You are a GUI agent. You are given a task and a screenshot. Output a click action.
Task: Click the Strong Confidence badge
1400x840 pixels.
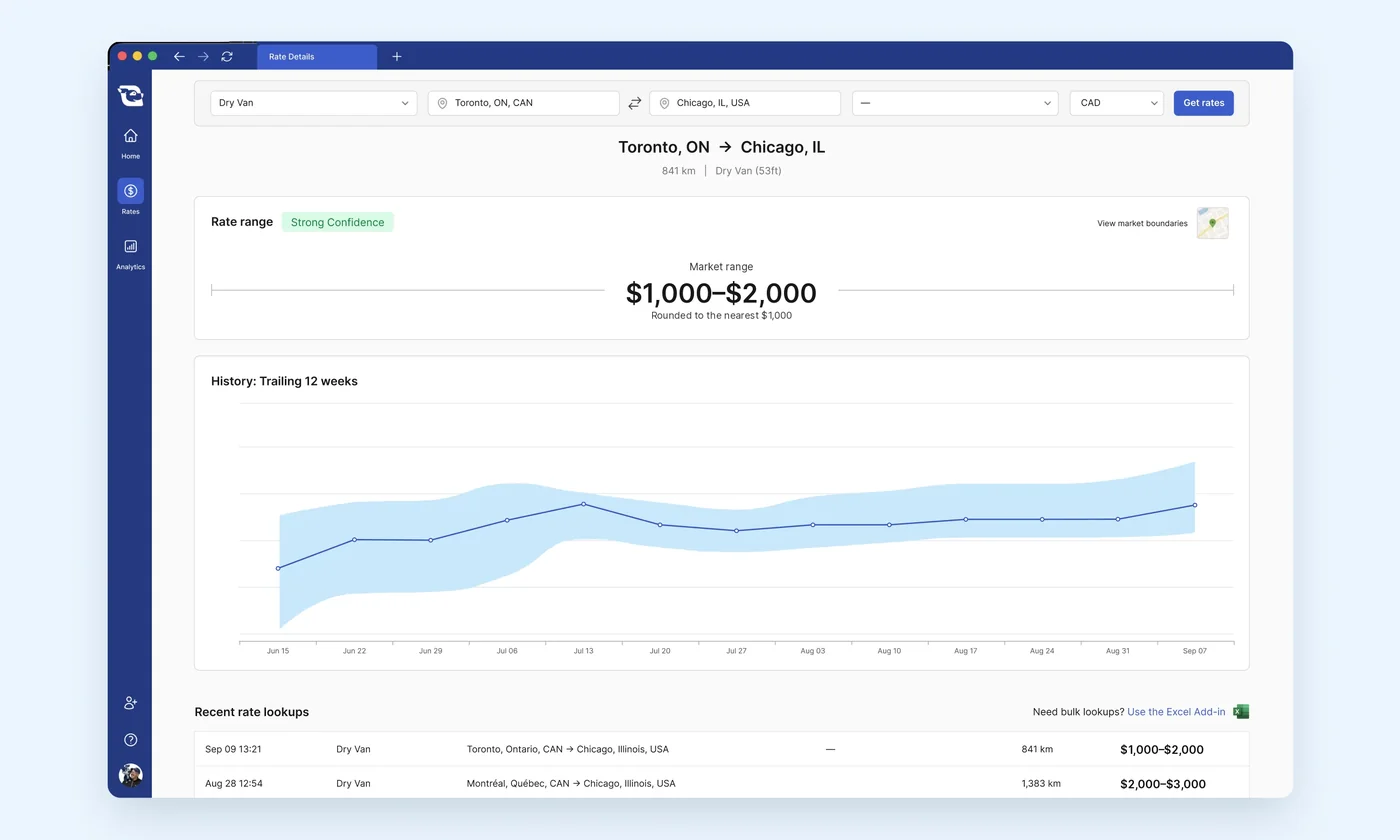pyautogui.click(x=338, y=222)
